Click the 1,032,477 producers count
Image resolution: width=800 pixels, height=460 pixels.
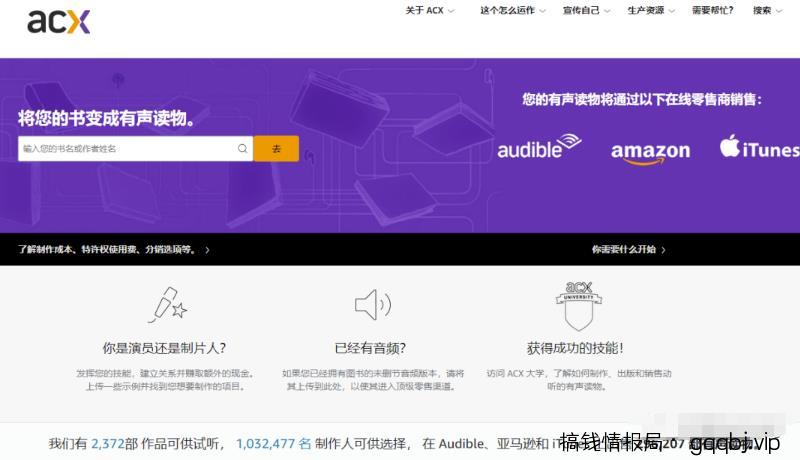[x=273, y=444]
